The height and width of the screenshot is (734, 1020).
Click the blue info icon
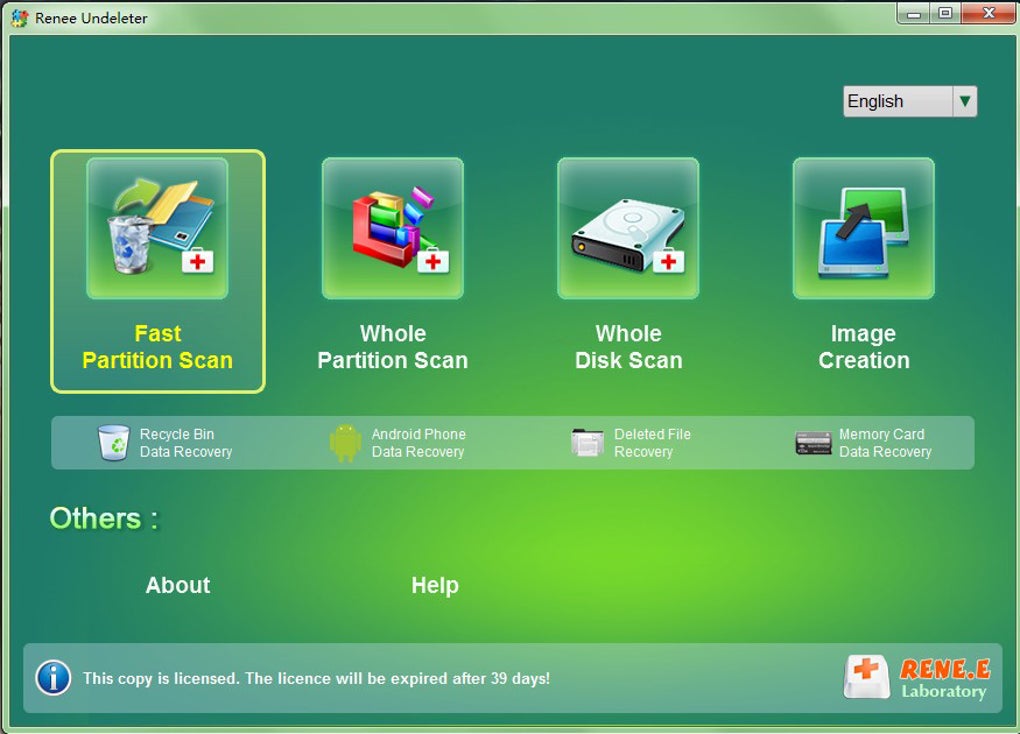click(53, 677)
